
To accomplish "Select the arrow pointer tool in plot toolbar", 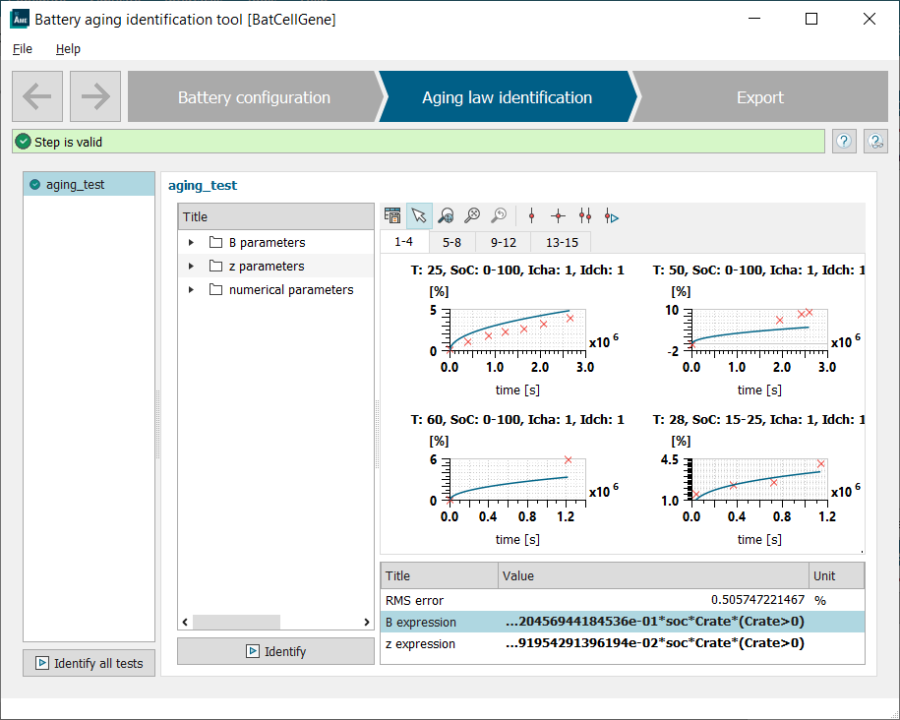I will coord(420,214).
